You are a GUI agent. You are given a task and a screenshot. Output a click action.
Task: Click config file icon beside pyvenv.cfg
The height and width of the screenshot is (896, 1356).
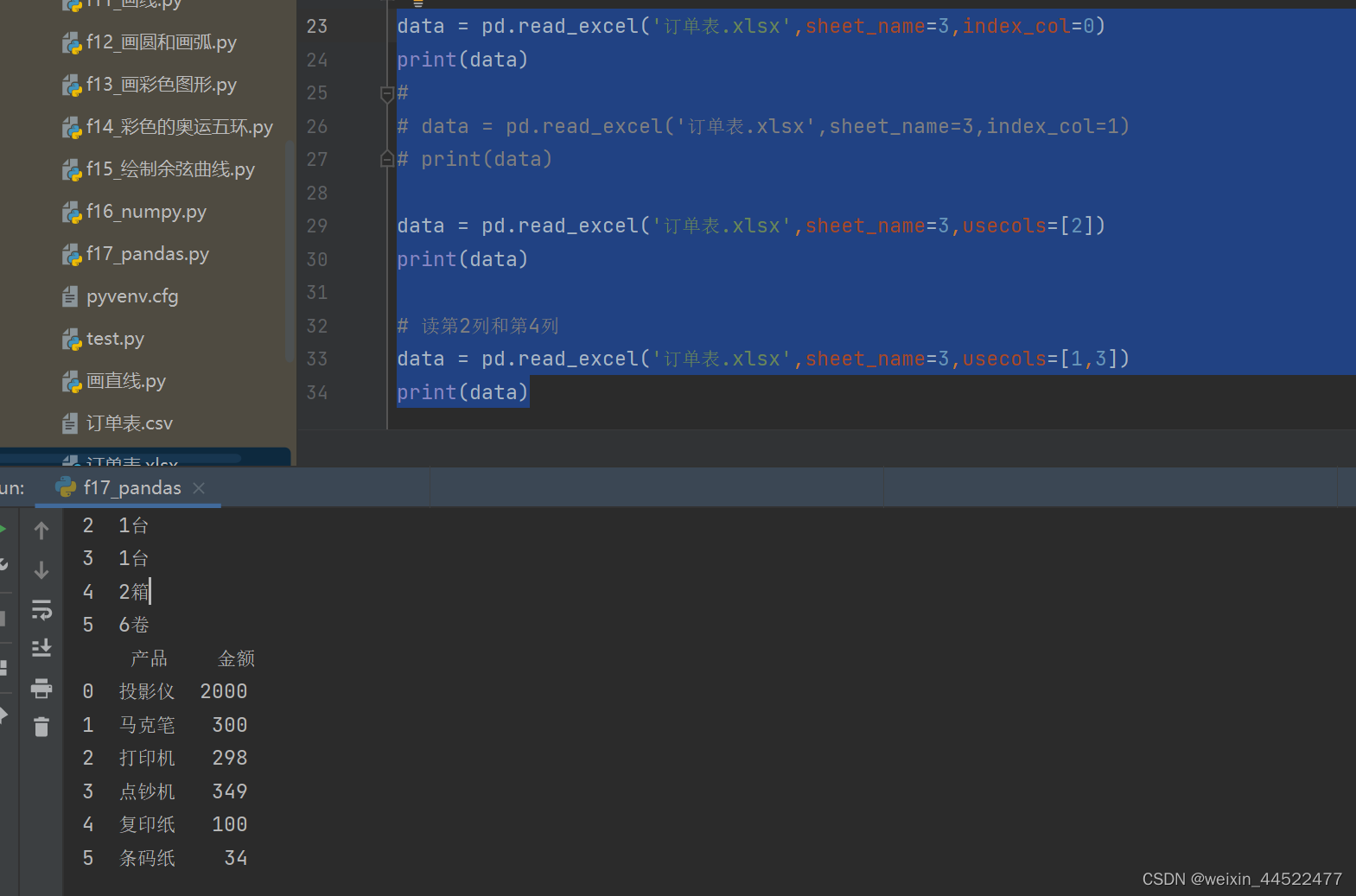tap(70, 296)
